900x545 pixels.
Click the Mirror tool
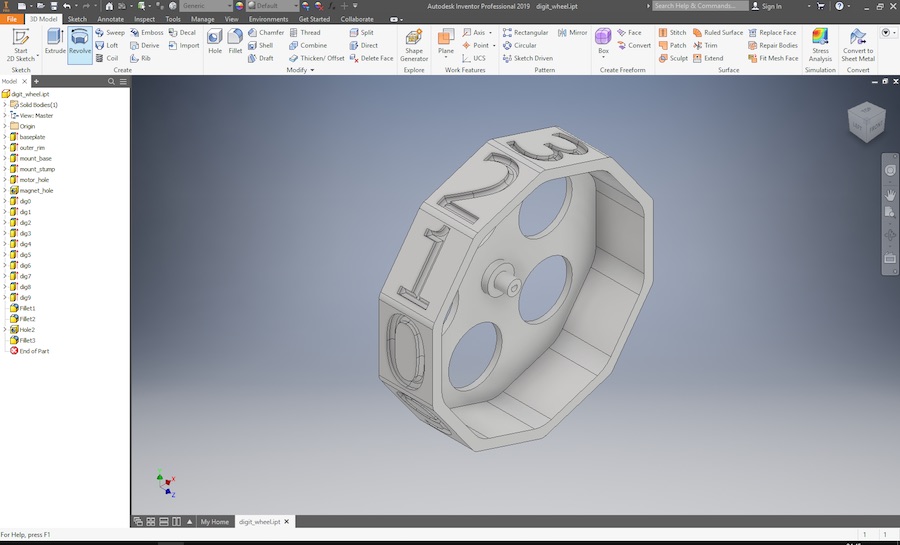pos(572,33)
